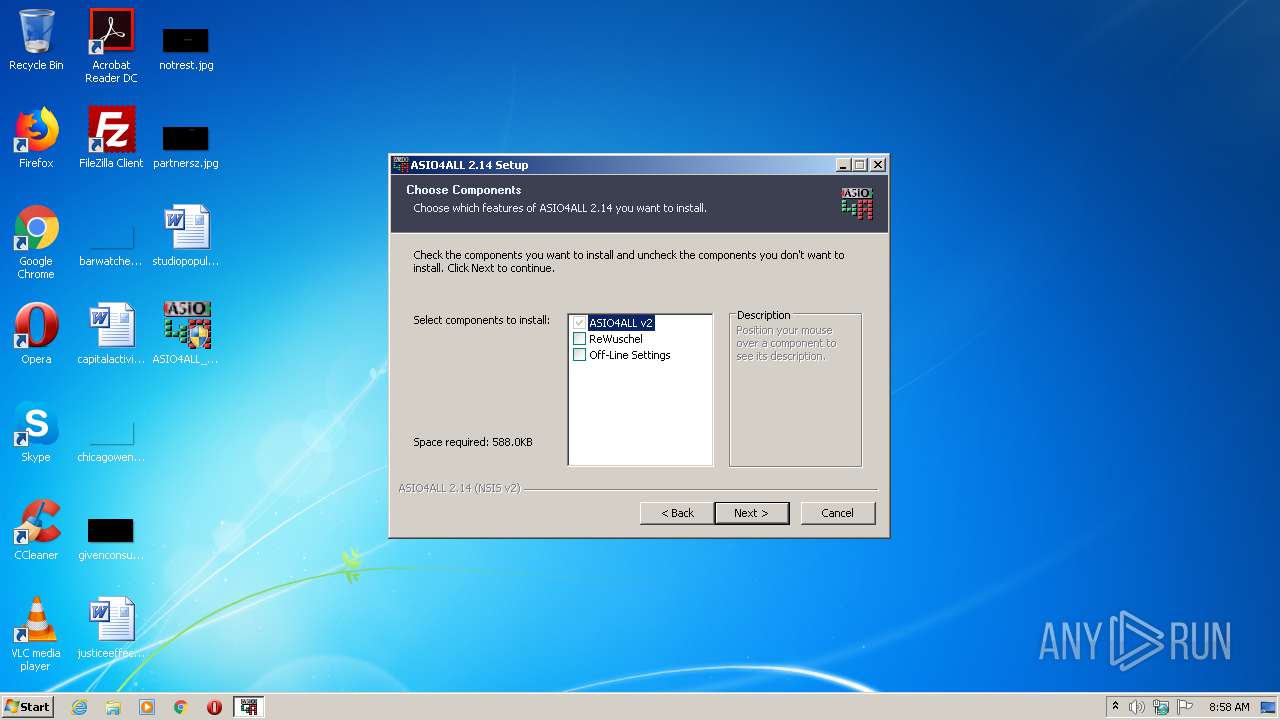The height and width of the screenshot is (720, 1280).
Task: Check the ReWuschel component checkbox
Action: pyautogui.click(x=579, y=339)
